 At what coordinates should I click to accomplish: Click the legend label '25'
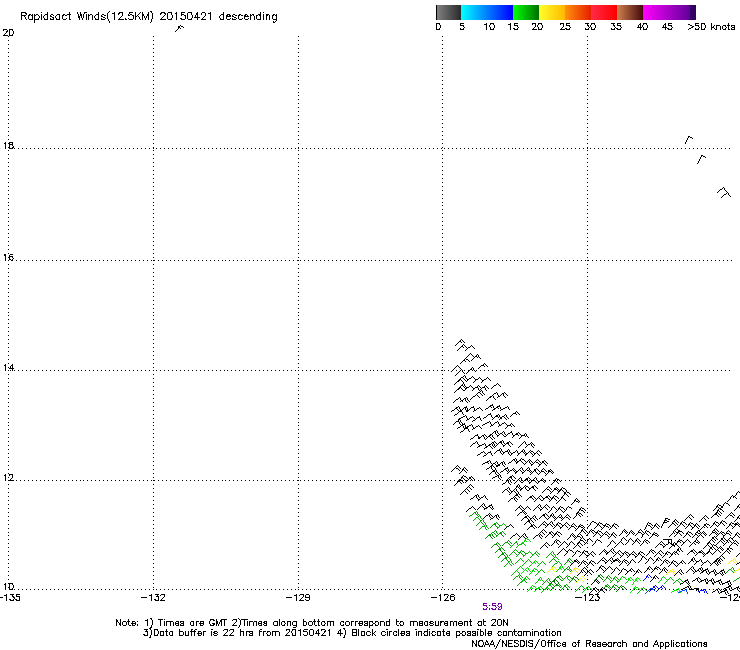565,26
